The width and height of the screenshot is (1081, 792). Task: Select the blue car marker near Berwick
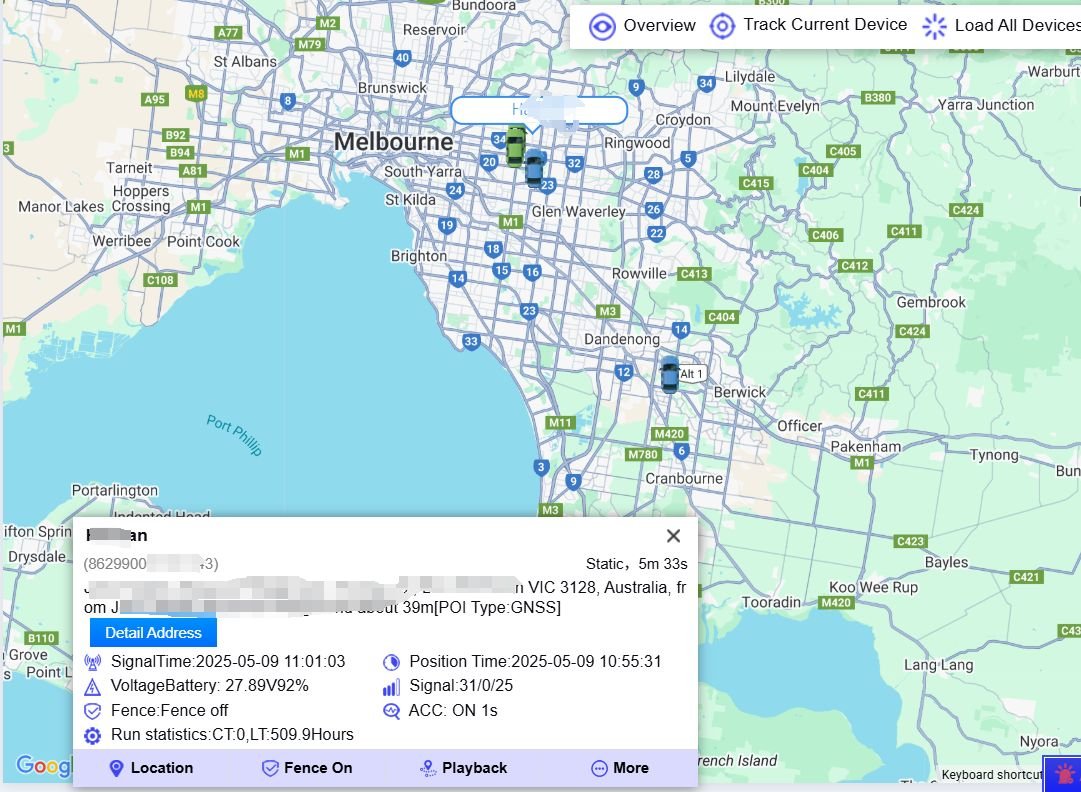pos(669,374)
